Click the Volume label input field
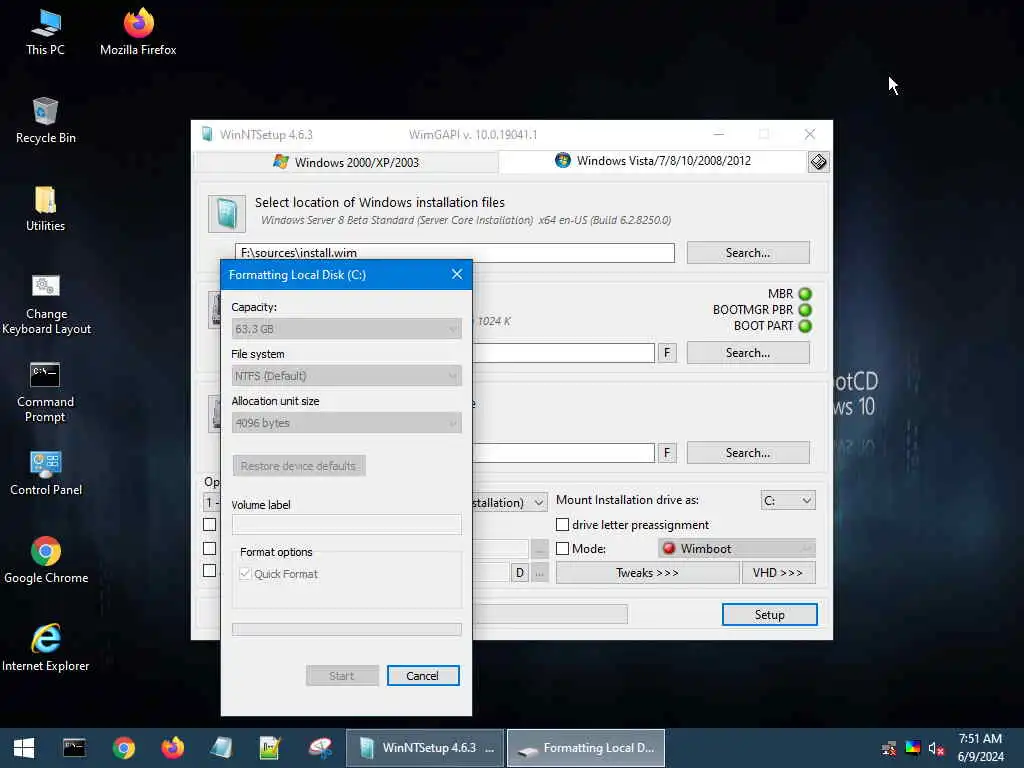The image size is (1024, 768). [346, 524]
